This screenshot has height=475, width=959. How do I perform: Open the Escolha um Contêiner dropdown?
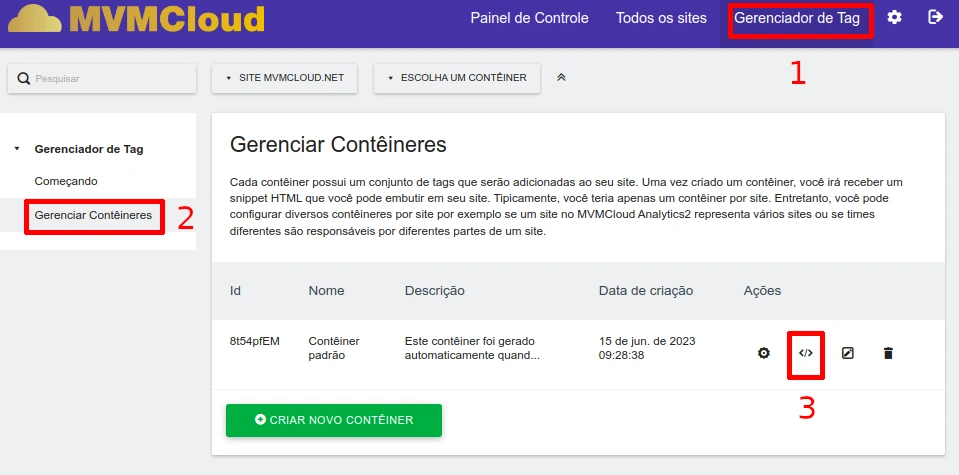point(457,78)
